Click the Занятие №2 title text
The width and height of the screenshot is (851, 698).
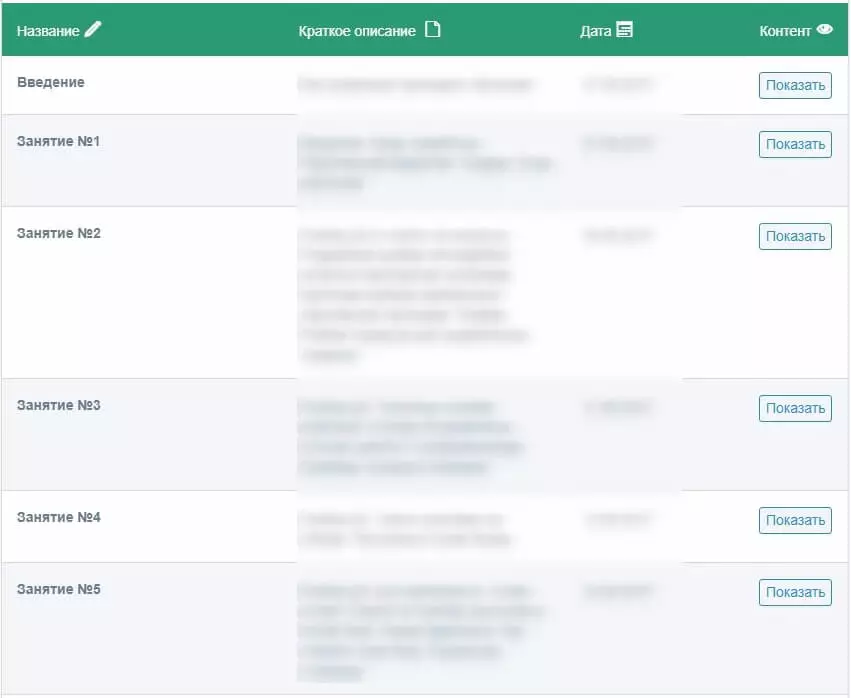tap(59, 233)
